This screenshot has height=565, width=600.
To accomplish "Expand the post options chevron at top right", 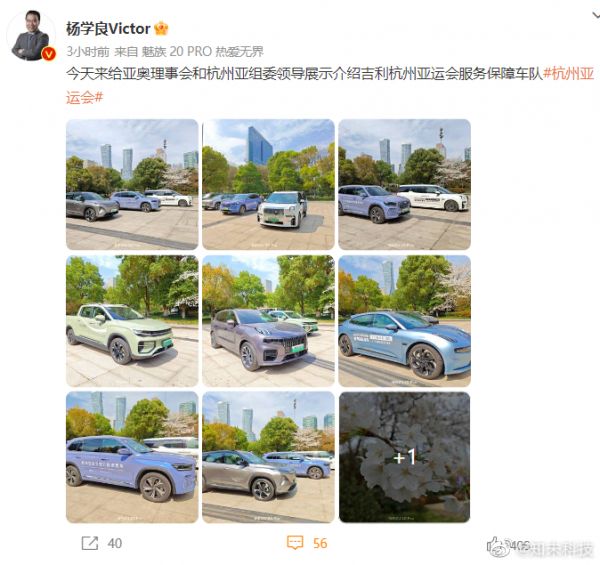I will pos(595,16).
